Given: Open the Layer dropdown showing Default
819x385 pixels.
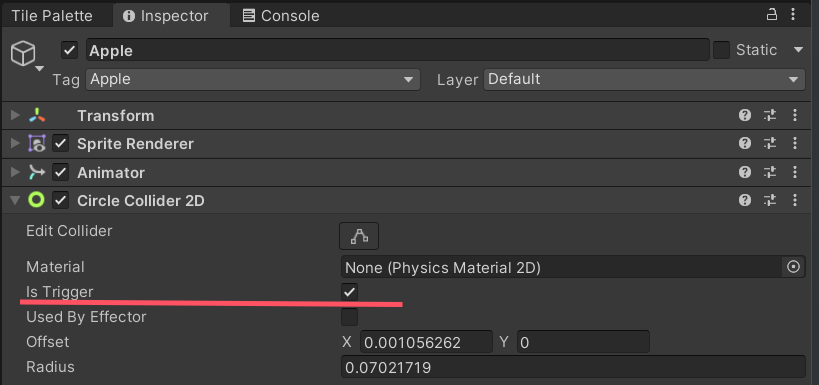Looking at the screenshot, I should point(644,79).
